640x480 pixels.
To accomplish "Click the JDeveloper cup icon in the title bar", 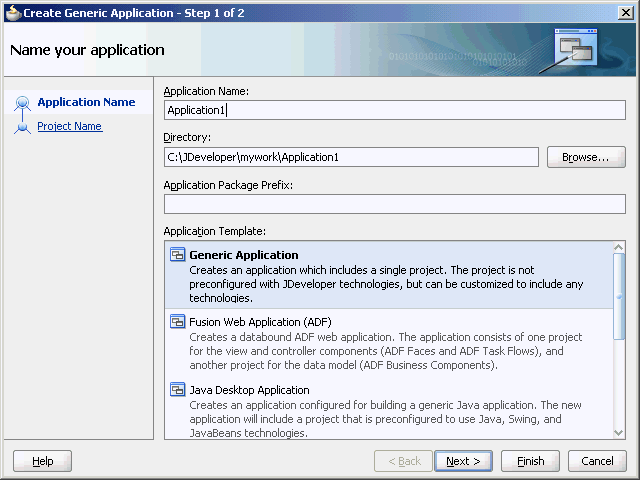I will pos(13,13).
